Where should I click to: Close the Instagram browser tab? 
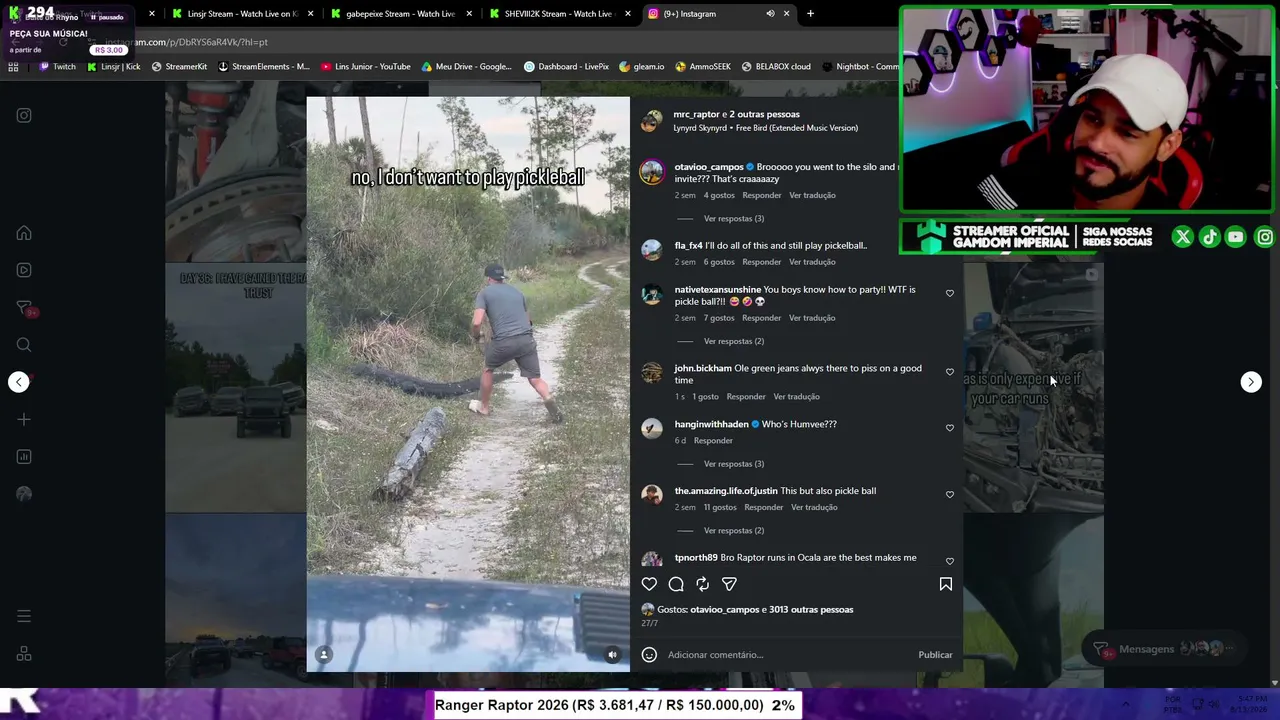786,14
